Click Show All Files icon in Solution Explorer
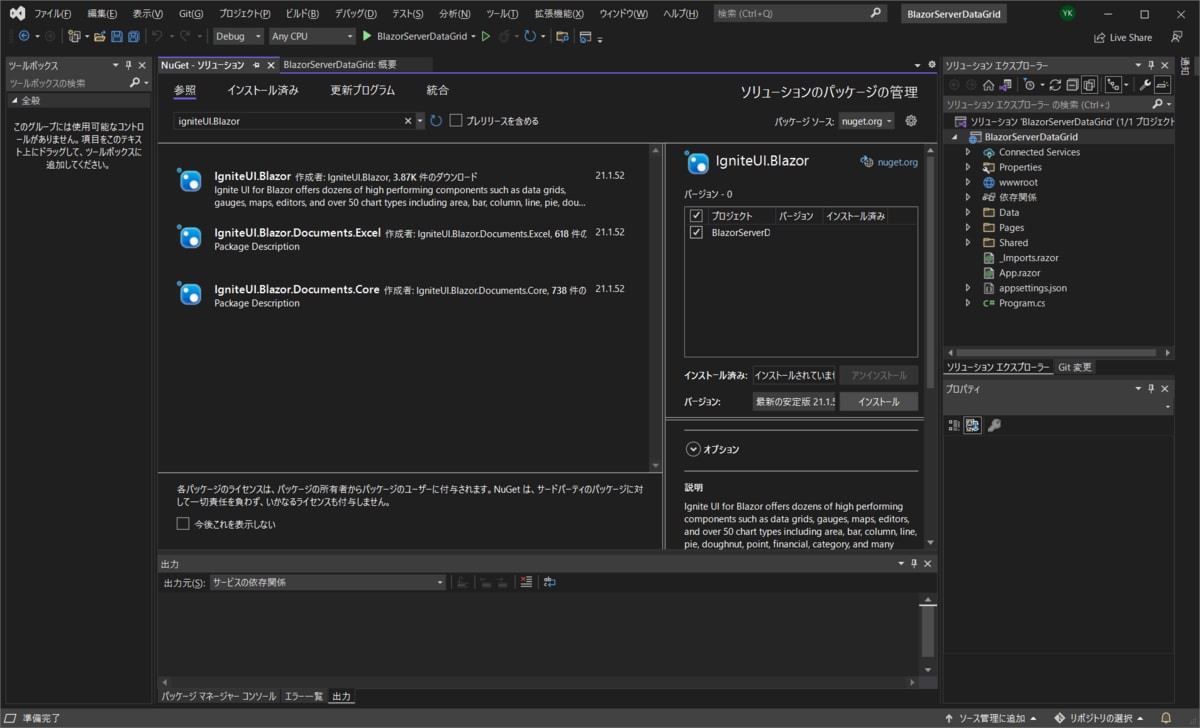The height and width of the screenshot is (728, 1200). click(x=1089, y=85)
